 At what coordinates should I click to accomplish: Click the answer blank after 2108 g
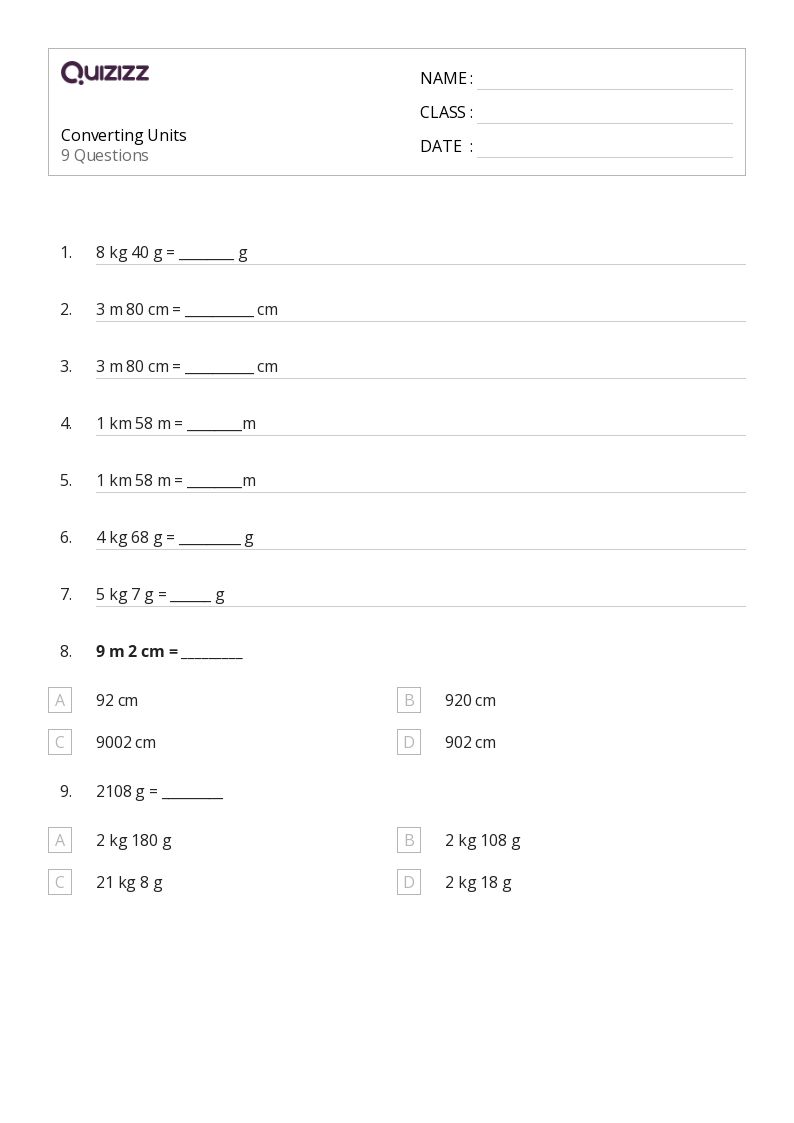192,792
